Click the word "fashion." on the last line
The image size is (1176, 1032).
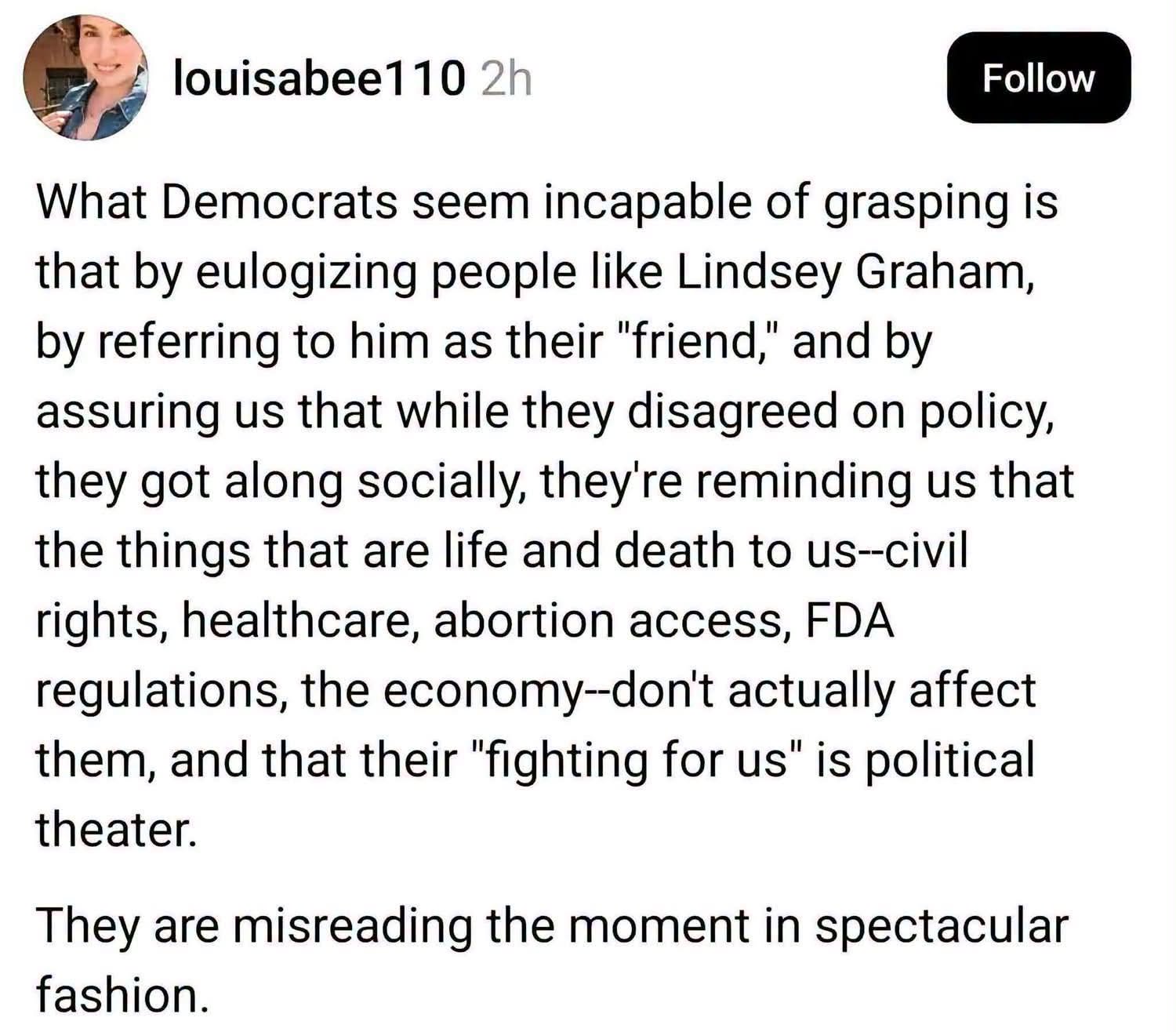coord(122,994)
